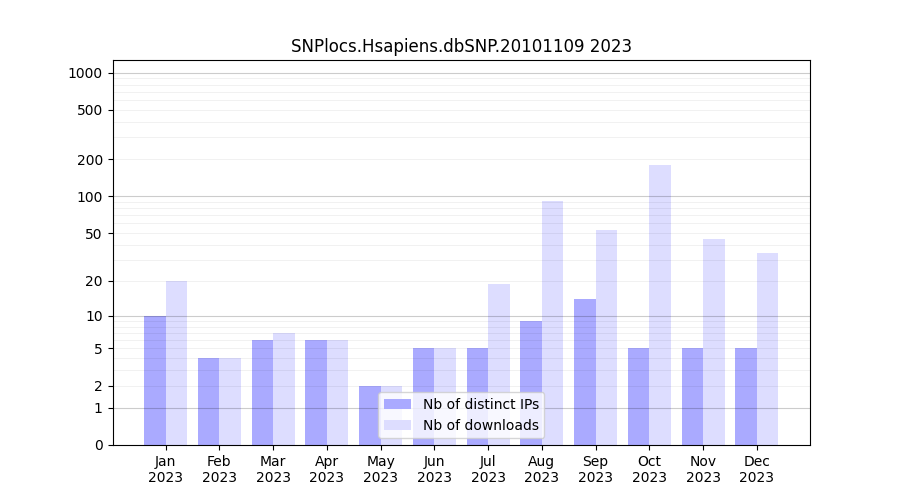Select the Jan 2023 downloads bar
Image resolution: width=900 pixels, height=500 pixels.
click(176, 363)
